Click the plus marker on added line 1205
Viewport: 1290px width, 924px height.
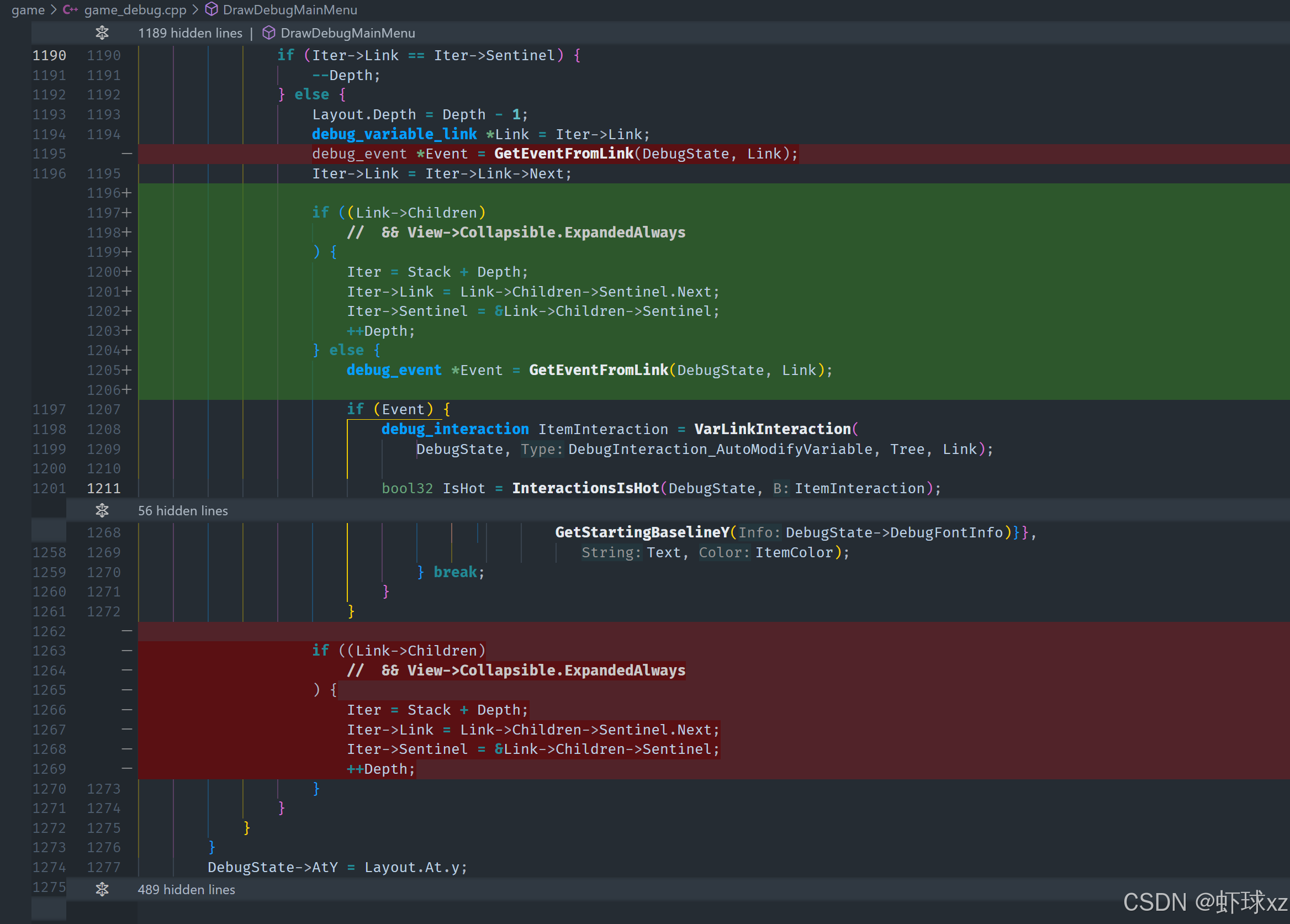(x=126, y=370)
